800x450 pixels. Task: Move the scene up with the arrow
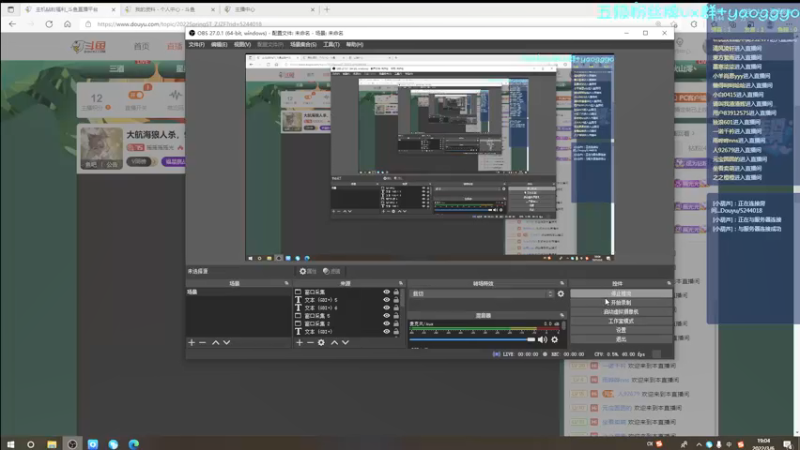[215, 342]
